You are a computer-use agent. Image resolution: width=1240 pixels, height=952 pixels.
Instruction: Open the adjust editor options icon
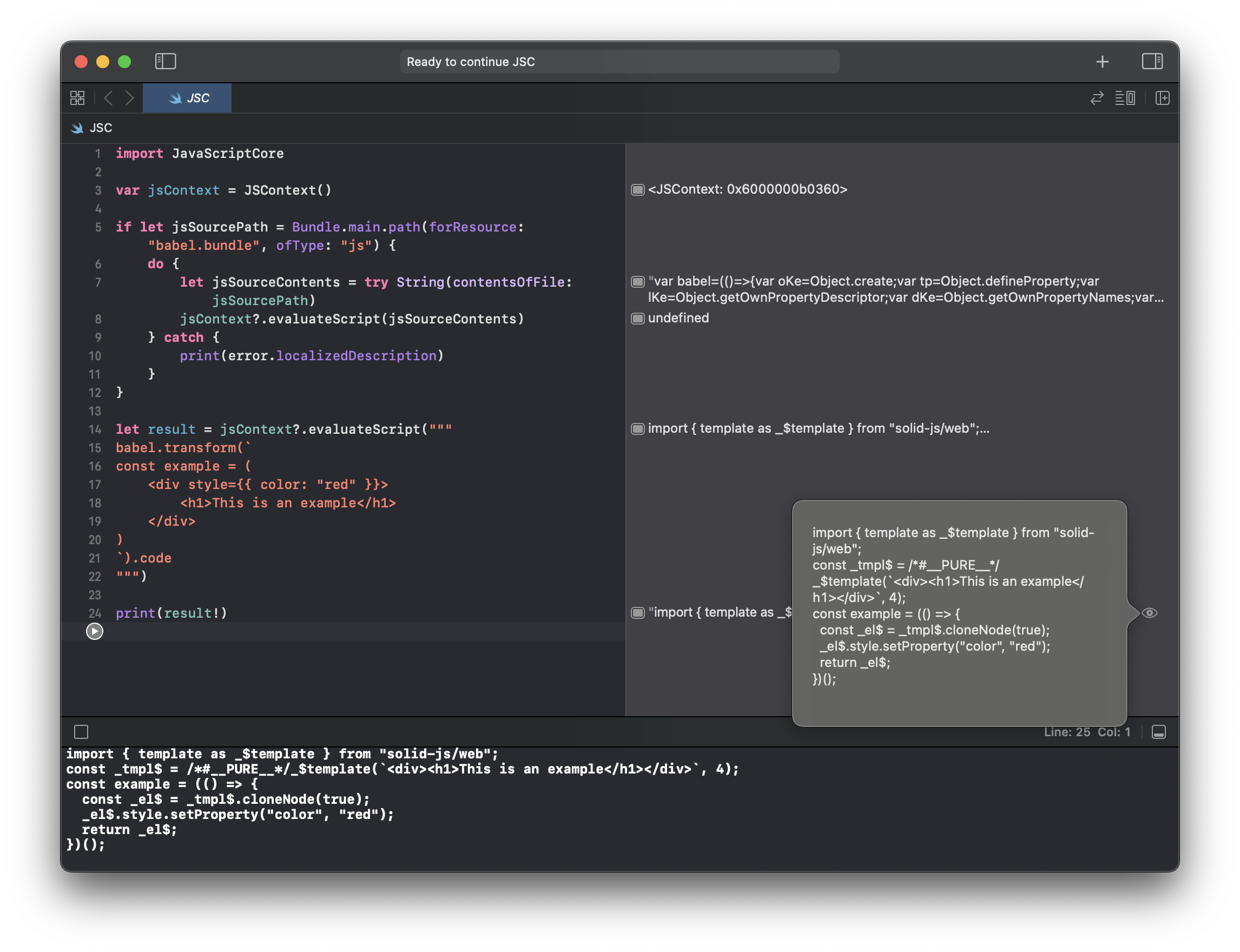(x=1125, y=98)
